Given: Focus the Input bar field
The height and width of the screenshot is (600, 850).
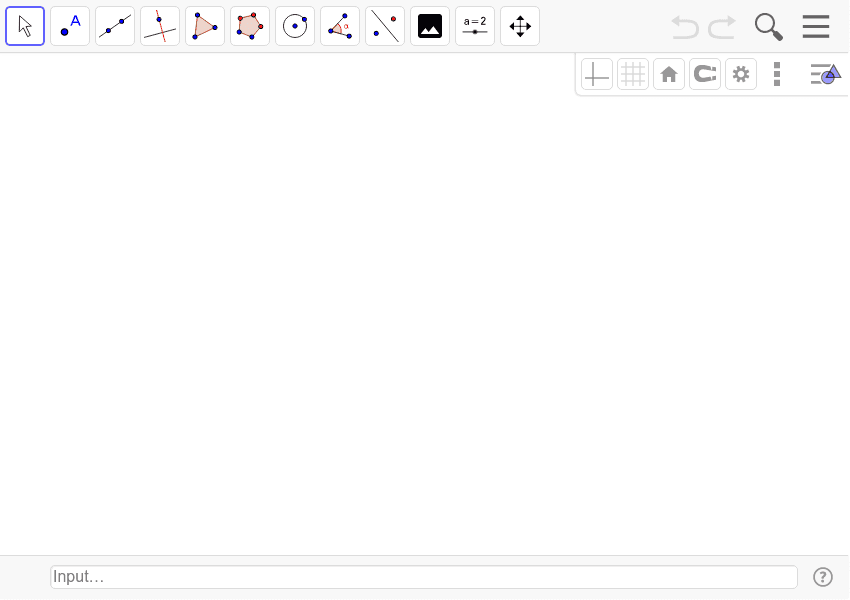Looking at the screenshot, I should 424,577.
